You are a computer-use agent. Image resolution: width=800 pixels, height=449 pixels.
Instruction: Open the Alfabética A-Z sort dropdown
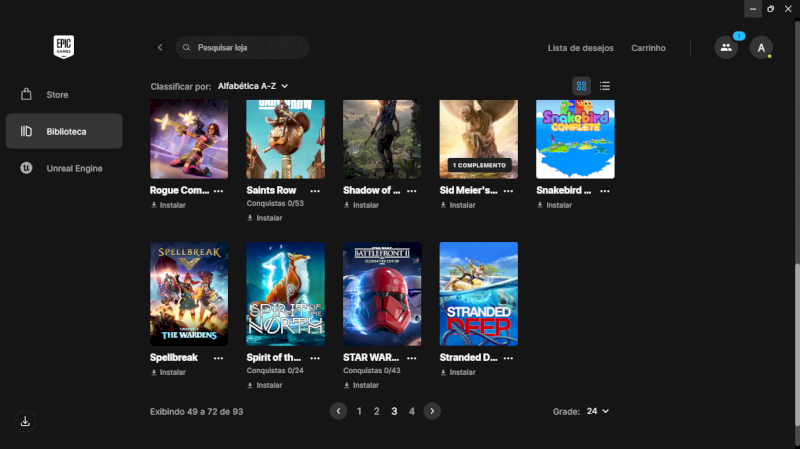coord(253,86)
